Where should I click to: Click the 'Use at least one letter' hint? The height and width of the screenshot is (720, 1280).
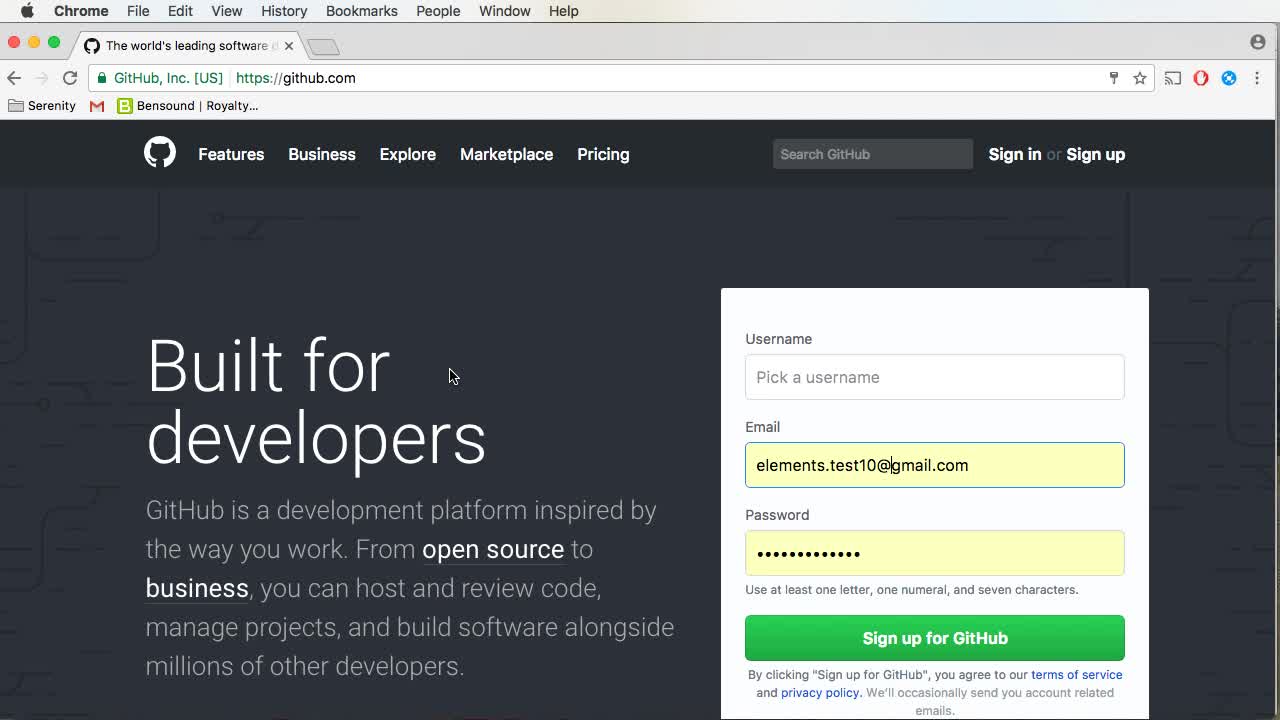[x=912, y=590]
